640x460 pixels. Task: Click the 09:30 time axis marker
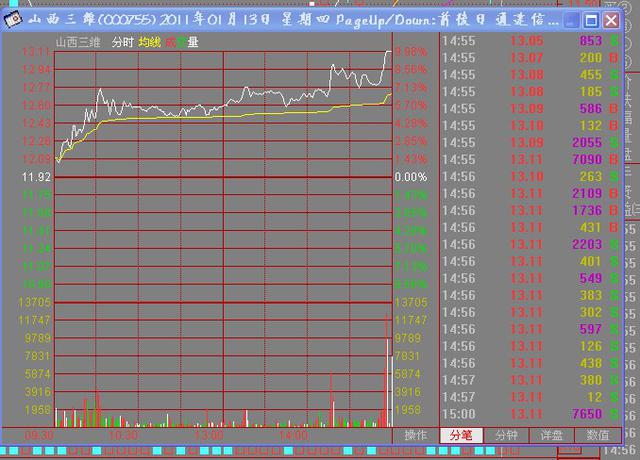tap(38, 435)
